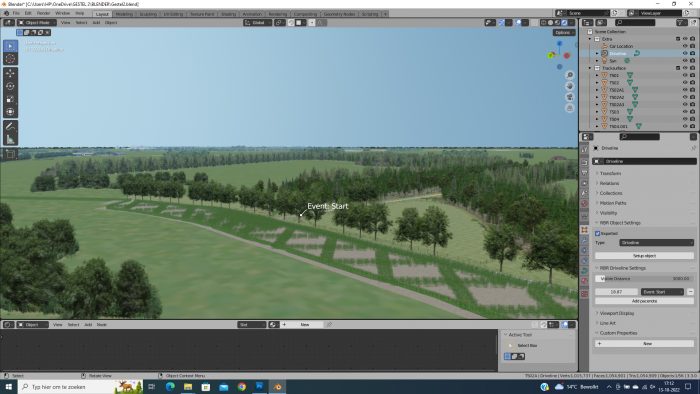Click the Setup object button
The width and height of the screenshot is (700, 394).
pos(644,256)
